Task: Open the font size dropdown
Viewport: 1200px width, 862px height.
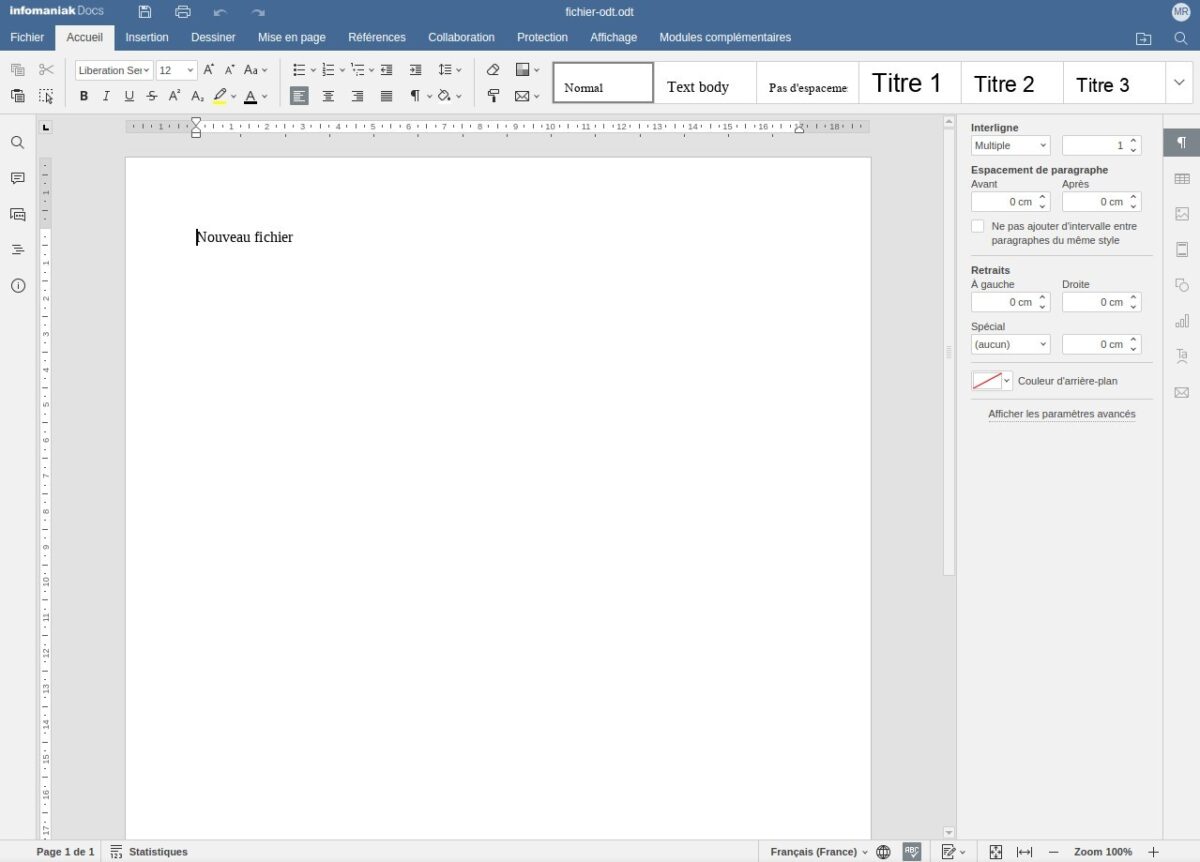Action: pos(190,70)
